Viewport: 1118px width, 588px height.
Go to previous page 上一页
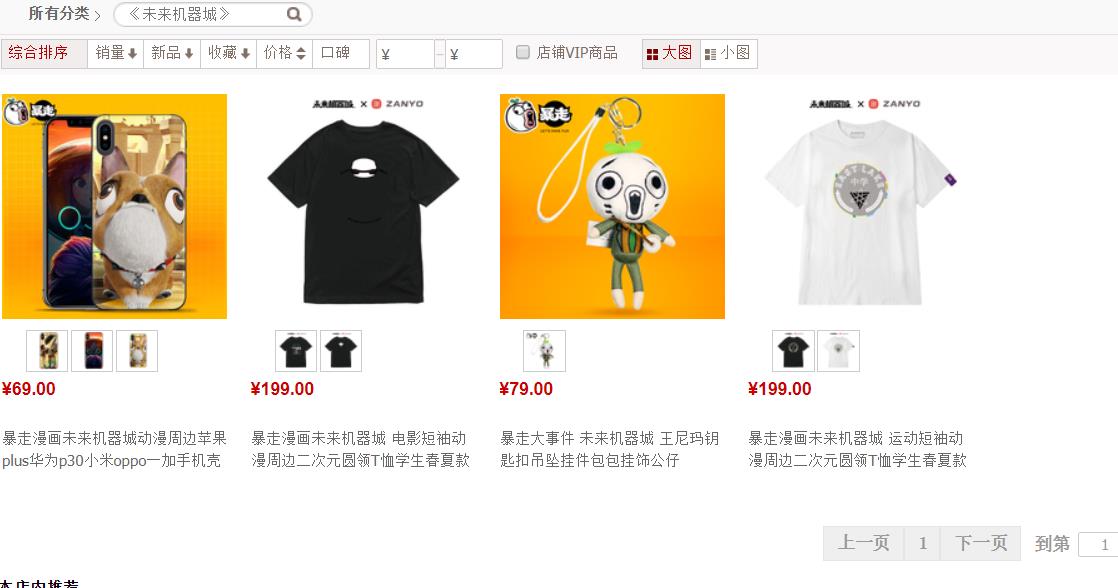point(863,543)
